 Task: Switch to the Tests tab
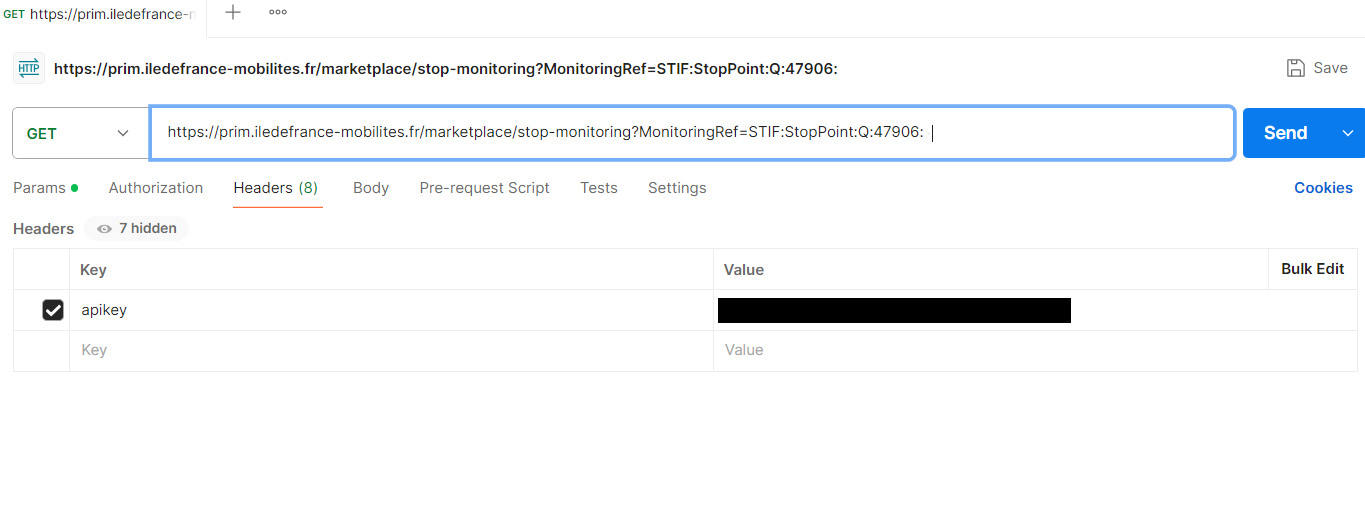point(599,188)
